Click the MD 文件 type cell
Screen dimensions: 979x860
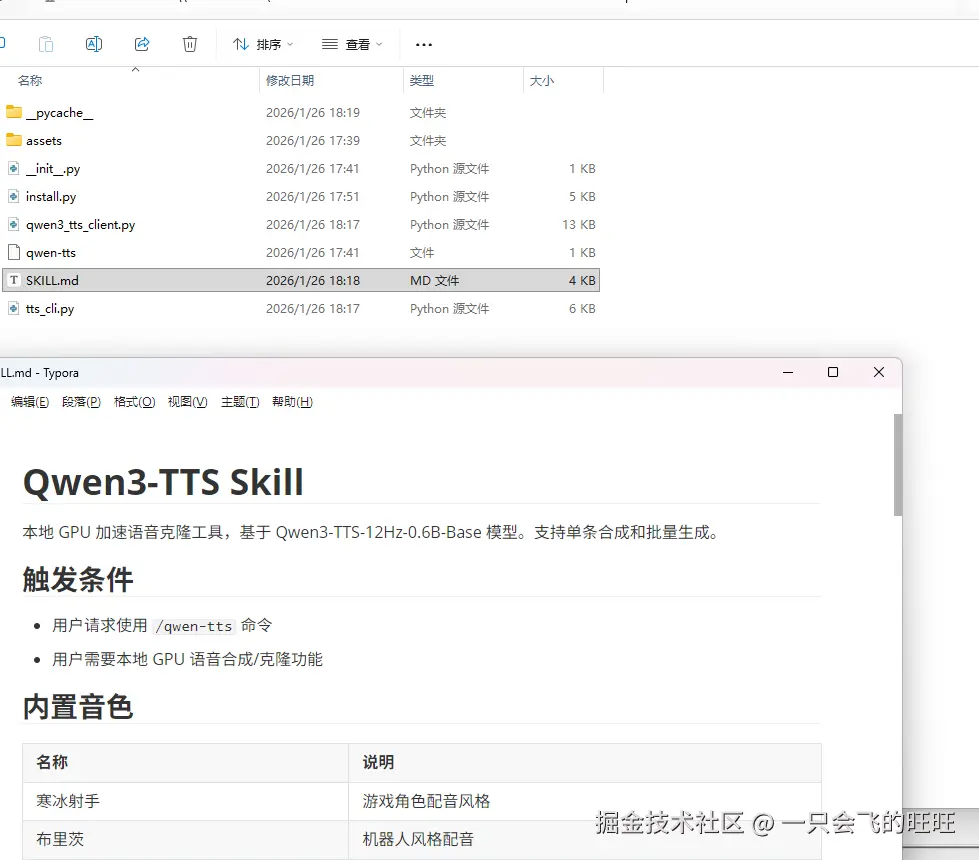point(435,280)
